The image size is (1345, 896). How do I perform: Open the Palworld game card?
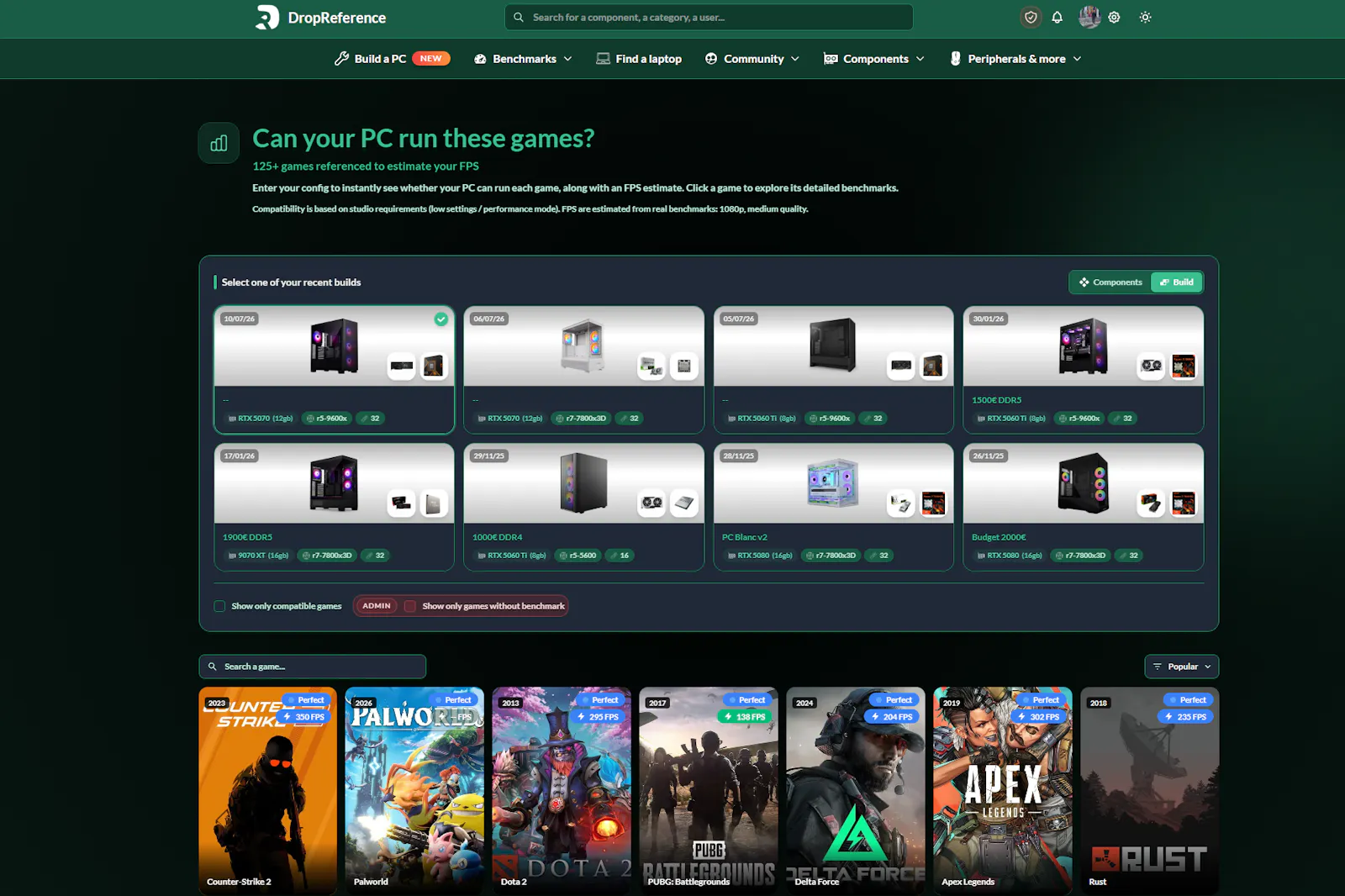click(414, 790)
